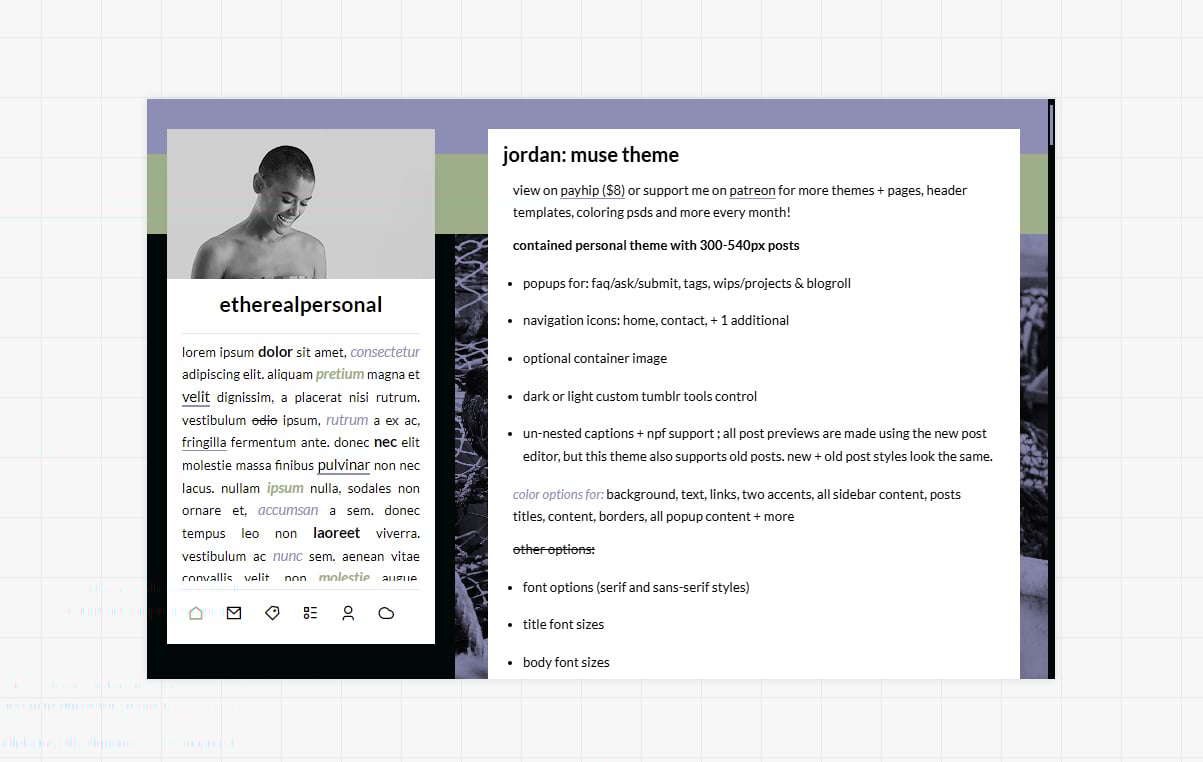Open the home navigation icon
Image resolution: width=1203 pixels, height=762 pixels.
(x=196, y=613)
